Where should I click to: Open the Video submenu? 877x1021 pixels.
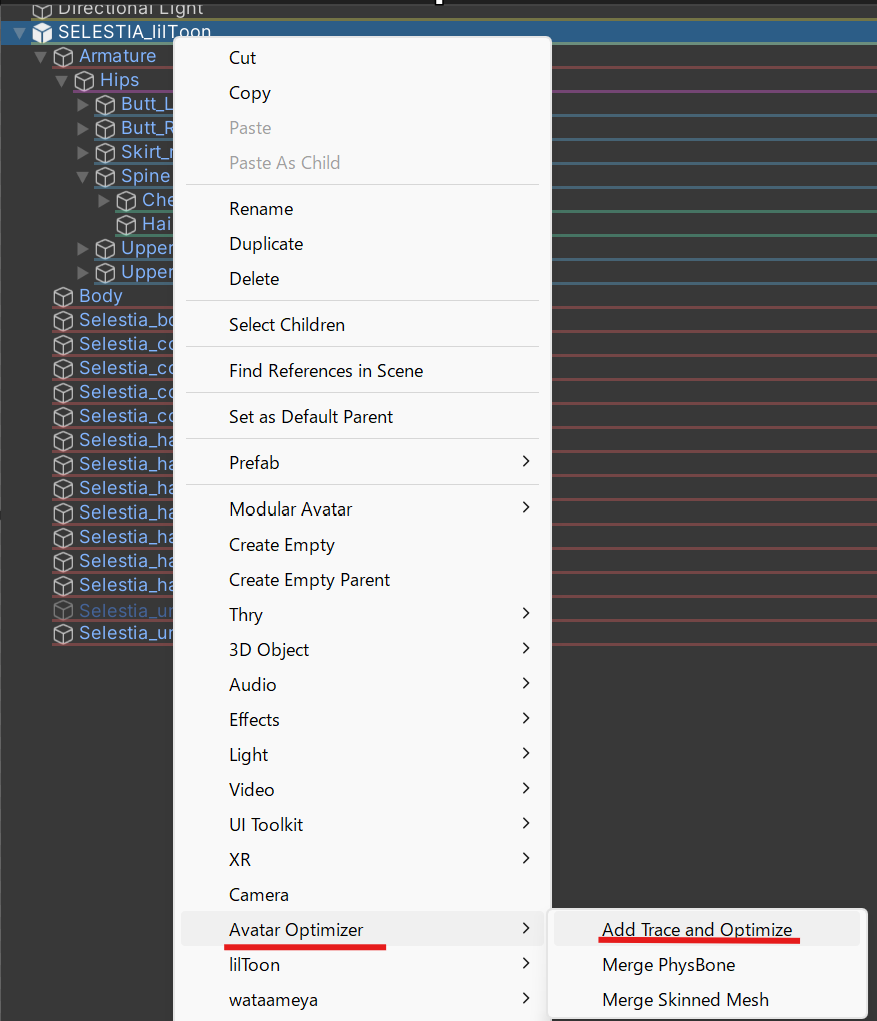[363, 790]
